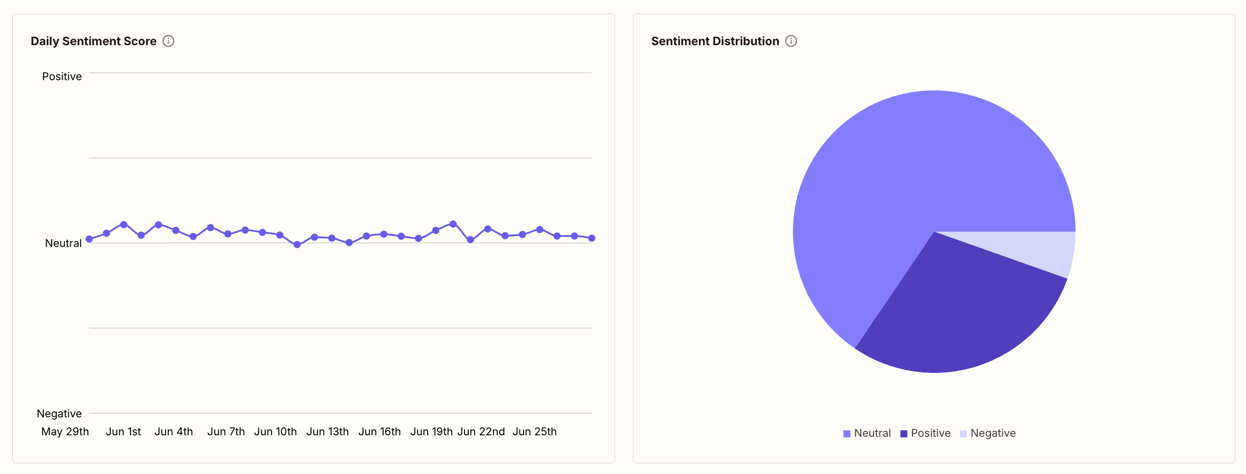
Task: Click the lowest data point after Jun 10th
Action: [x=297, y=245]
